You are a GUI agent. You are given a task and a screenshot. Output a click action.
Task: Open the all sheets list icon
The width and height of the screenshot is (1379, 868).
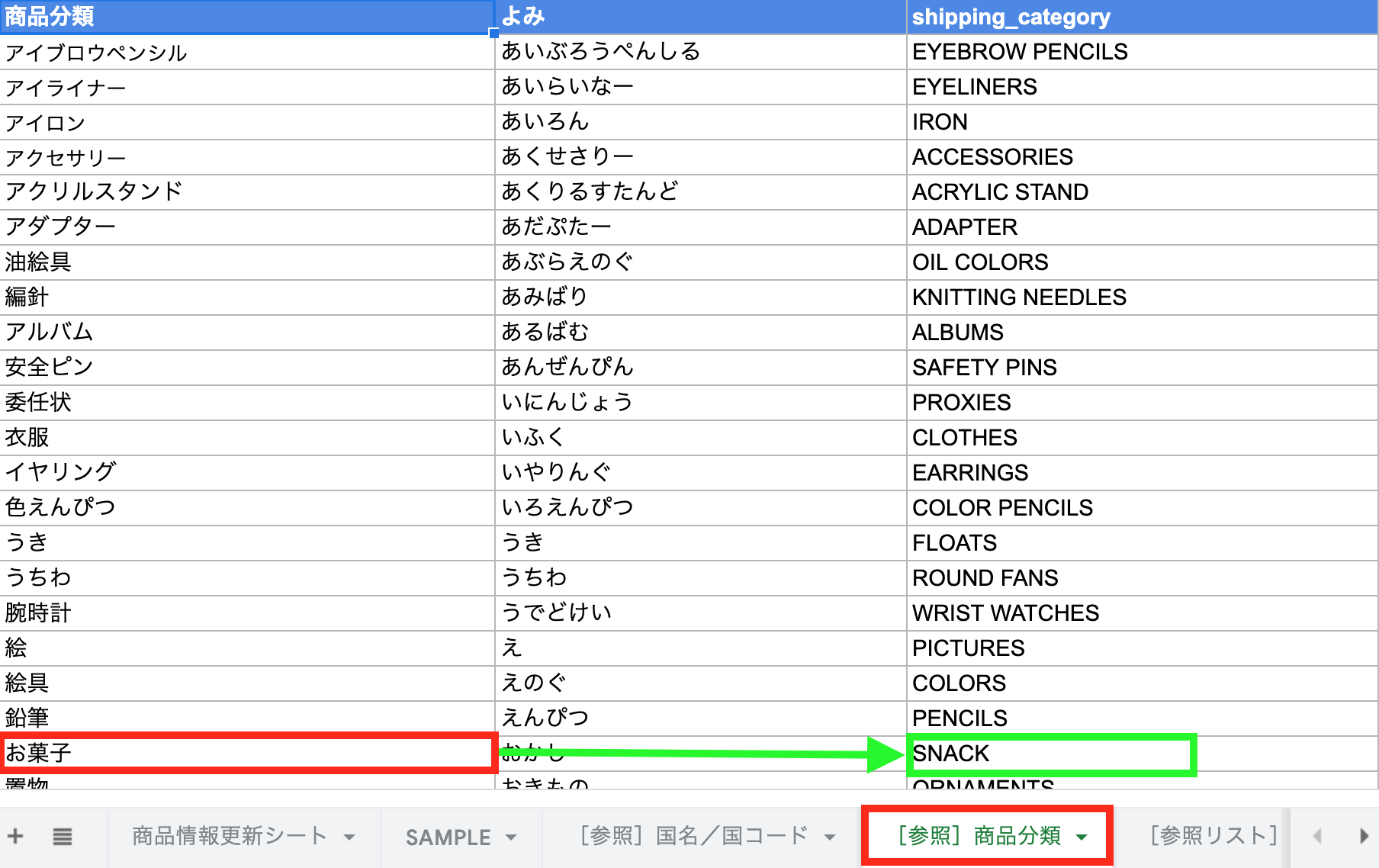(63, 837)
